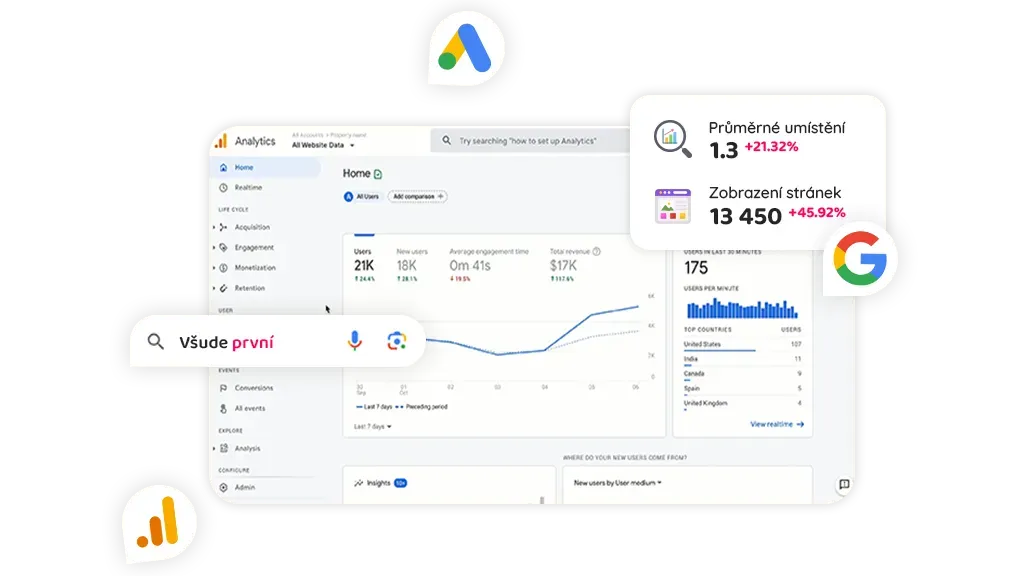The image size is (1024, 576).
Task: Expand the Acquisition section
Action: tap(252, 227)
